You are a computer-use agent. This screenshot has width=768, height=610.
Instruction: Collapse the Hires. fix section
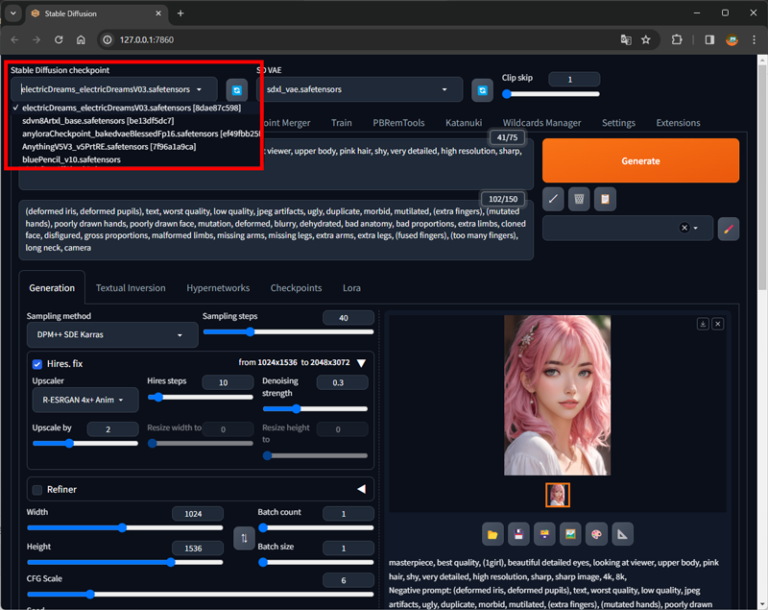click(x=361, y=363)
